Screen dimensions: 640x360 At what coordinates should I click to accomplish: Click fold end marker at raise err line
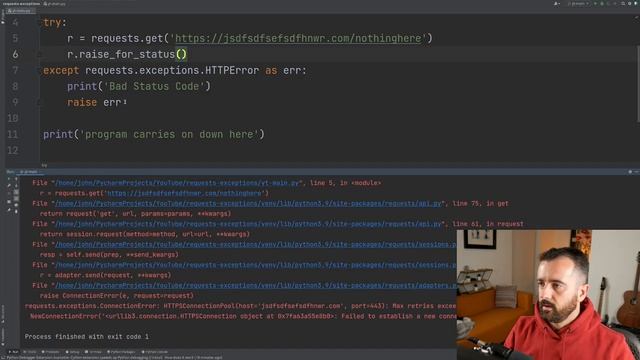pos(39,102)
